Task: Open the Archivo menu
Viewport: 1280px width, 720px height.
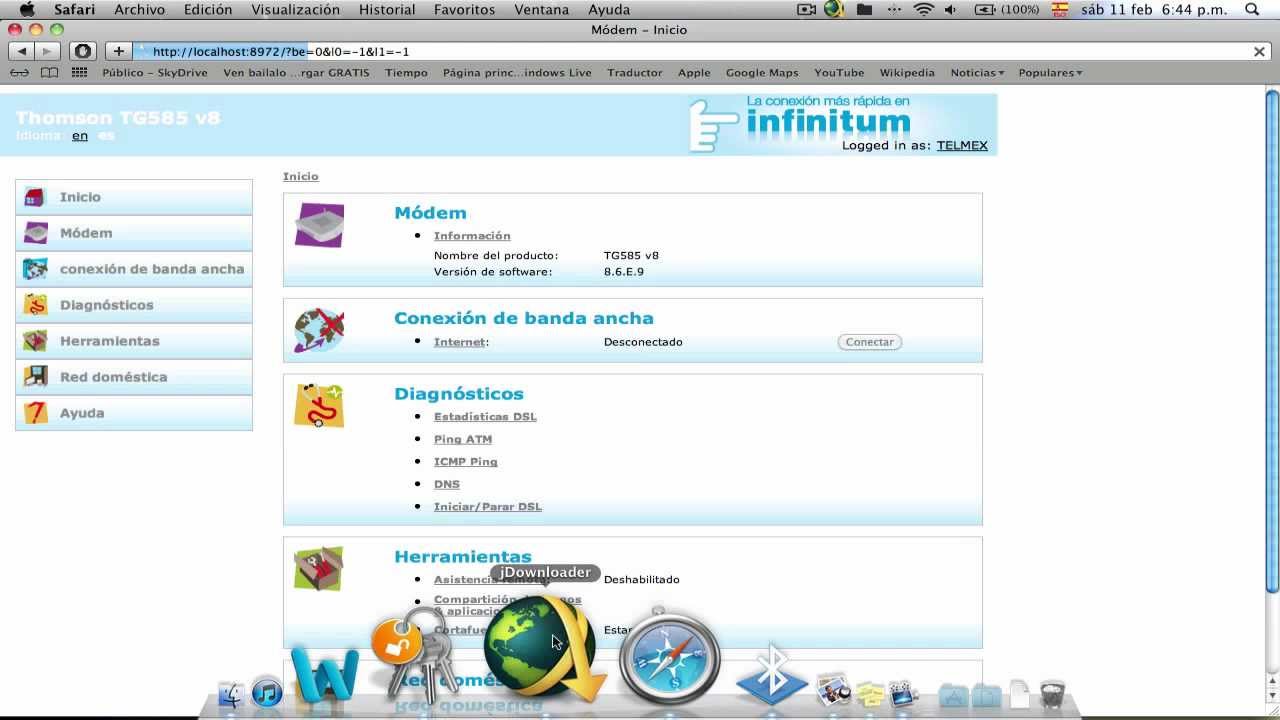Action: [139, 10]
